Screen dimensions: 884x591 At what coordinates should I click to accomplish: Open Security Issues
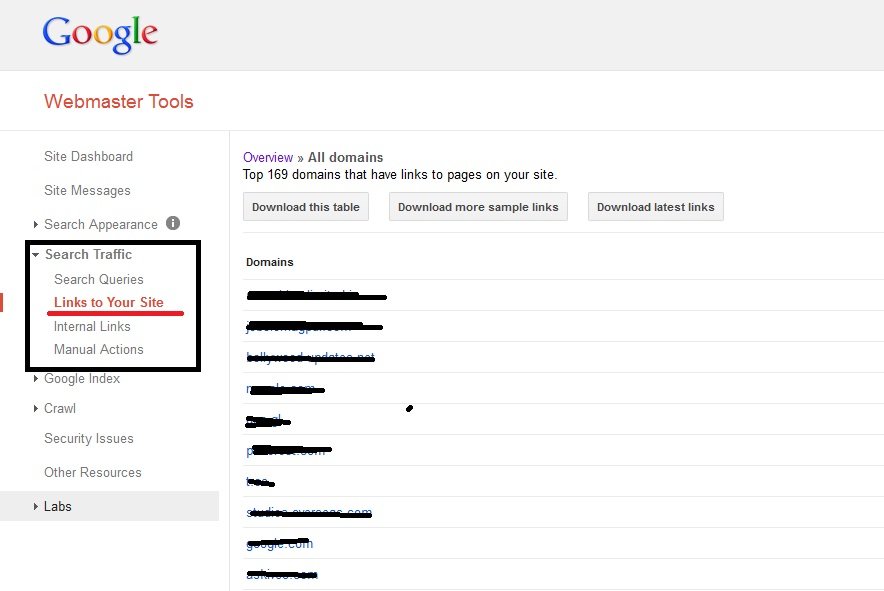(89, 438)
